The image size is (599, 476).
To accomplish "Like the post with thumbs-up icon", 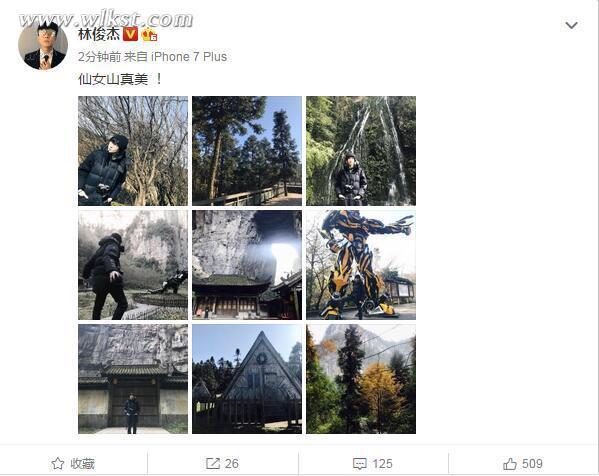I will click(510, 464).
